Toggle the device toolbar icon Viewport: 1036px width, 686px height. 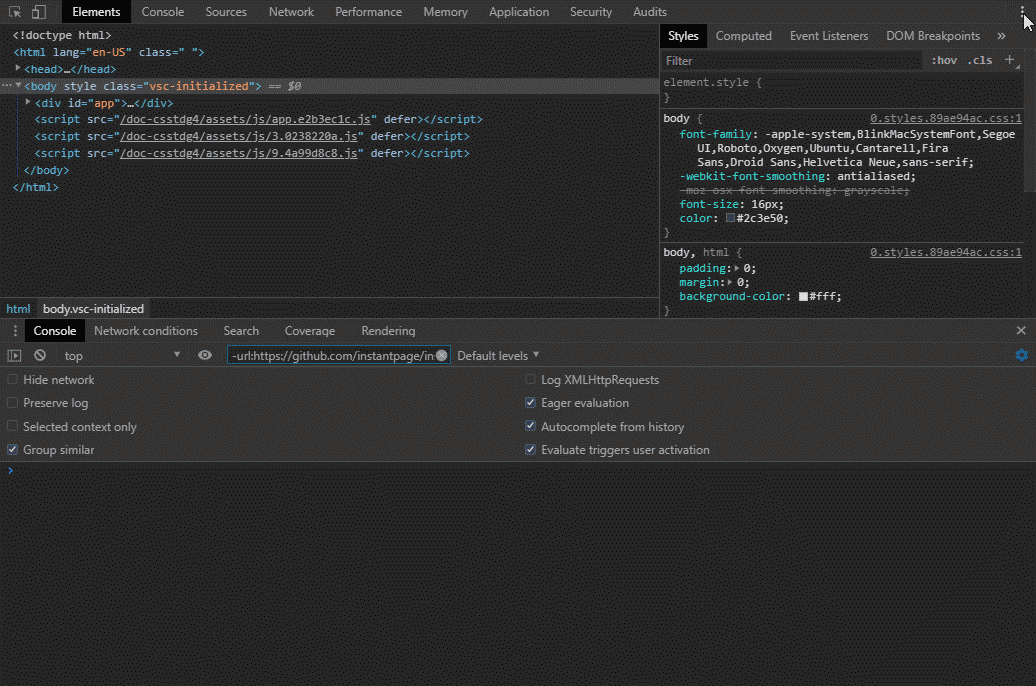pos(38,12)
